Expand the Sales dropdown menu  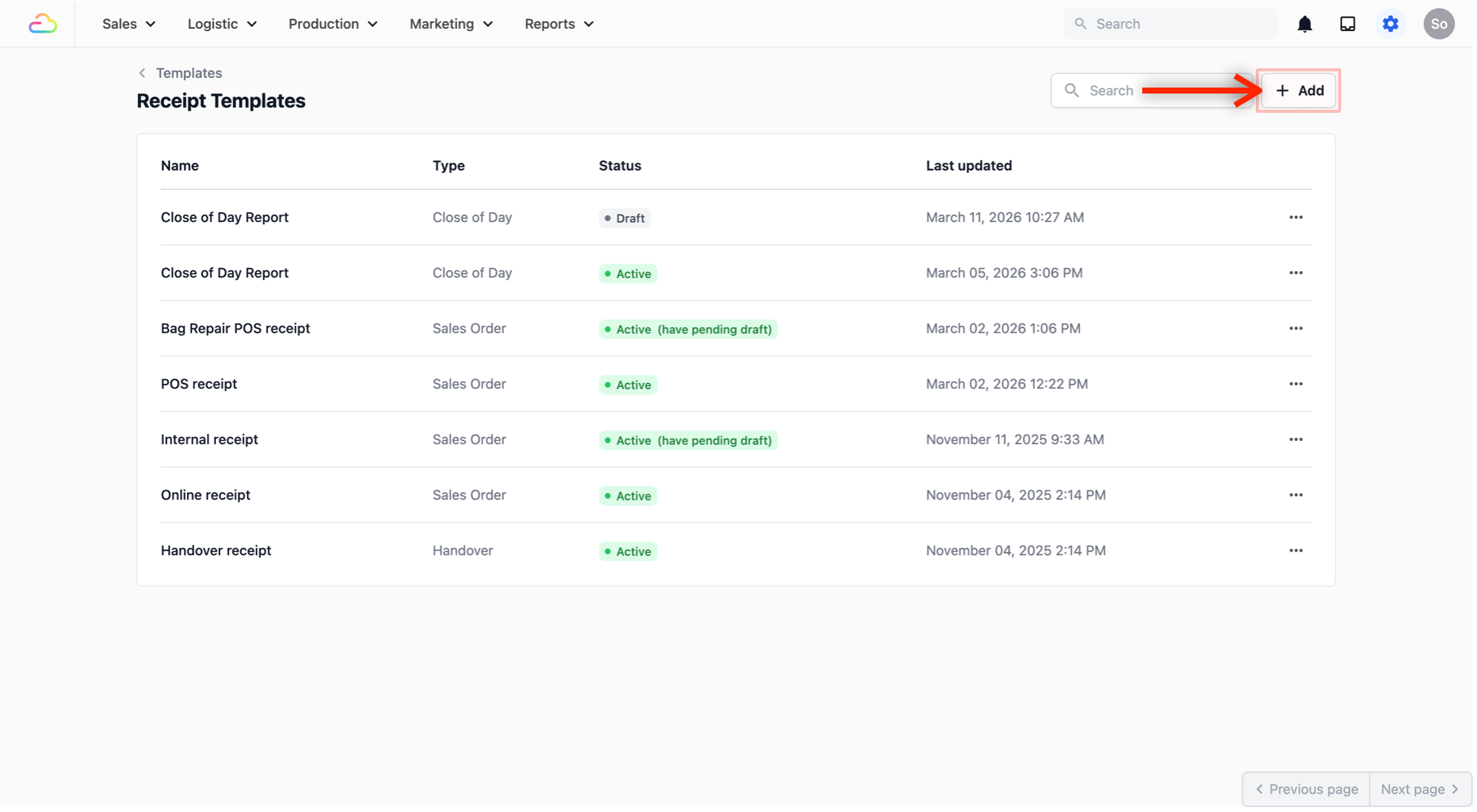click(129, 24)
